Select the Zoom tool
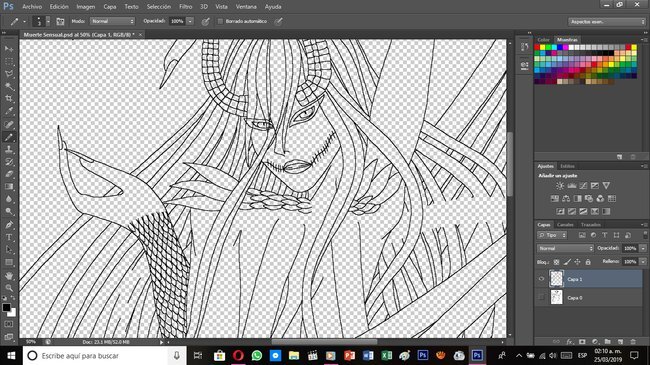This screenshot has width=650, height=365. tap(9, 287)
